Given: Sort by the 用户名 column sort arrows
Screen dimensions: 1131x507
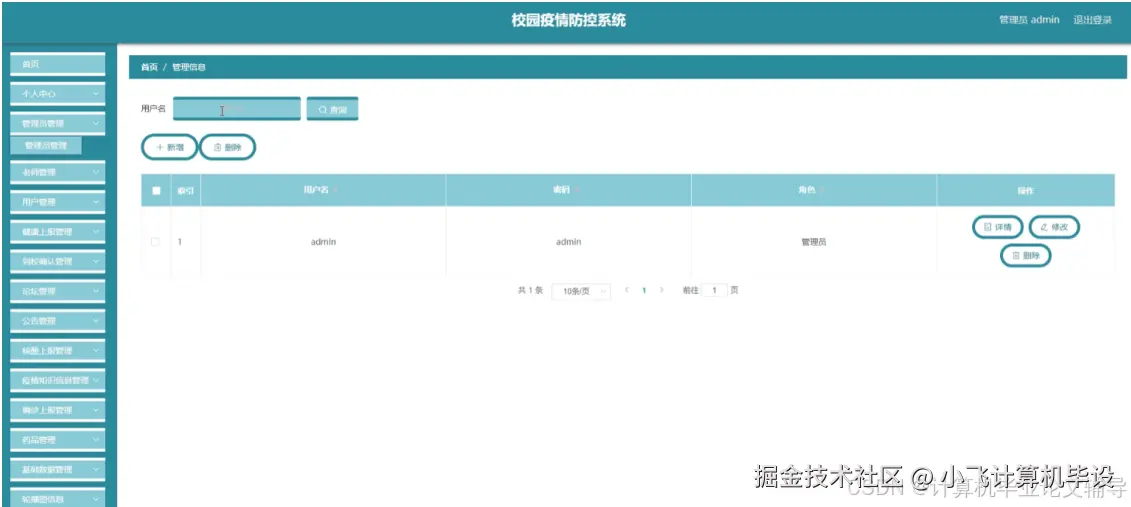Looking at the screenshot, I should [x=335, y=190].
